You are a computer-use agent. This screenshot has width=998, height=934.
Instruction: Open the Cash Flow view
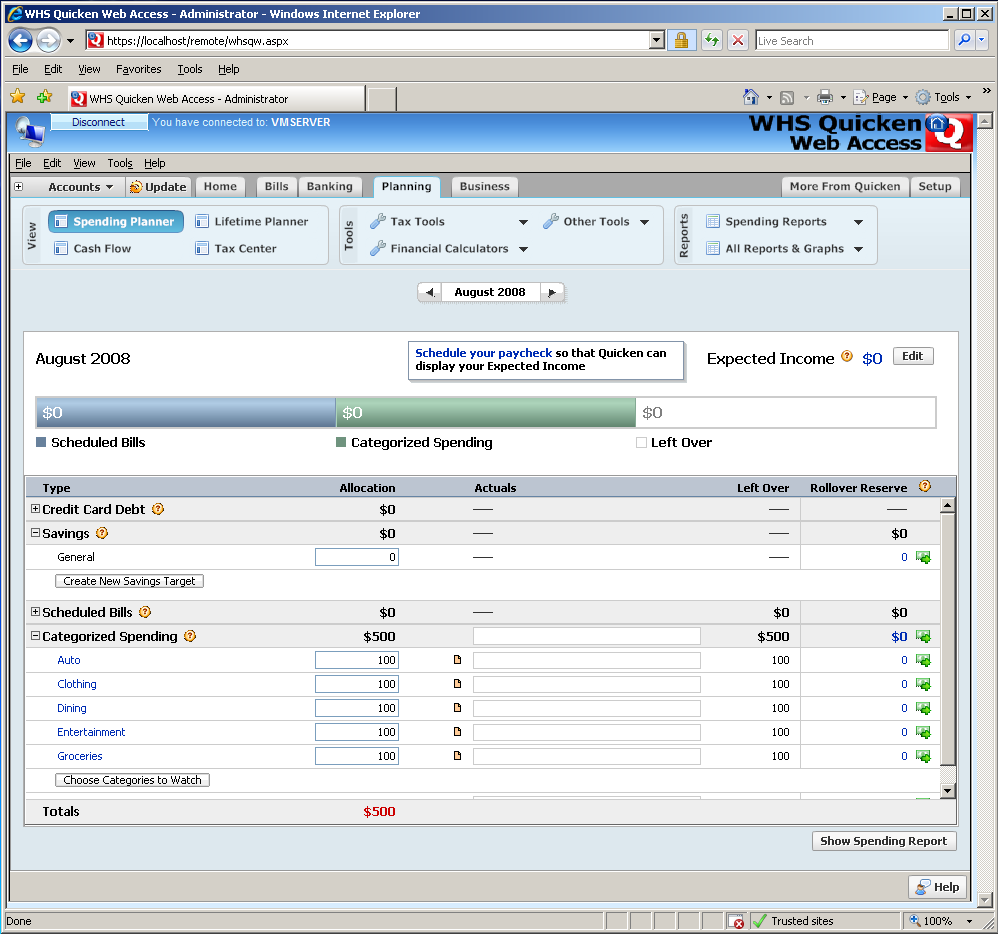click(x=93, y=249)
